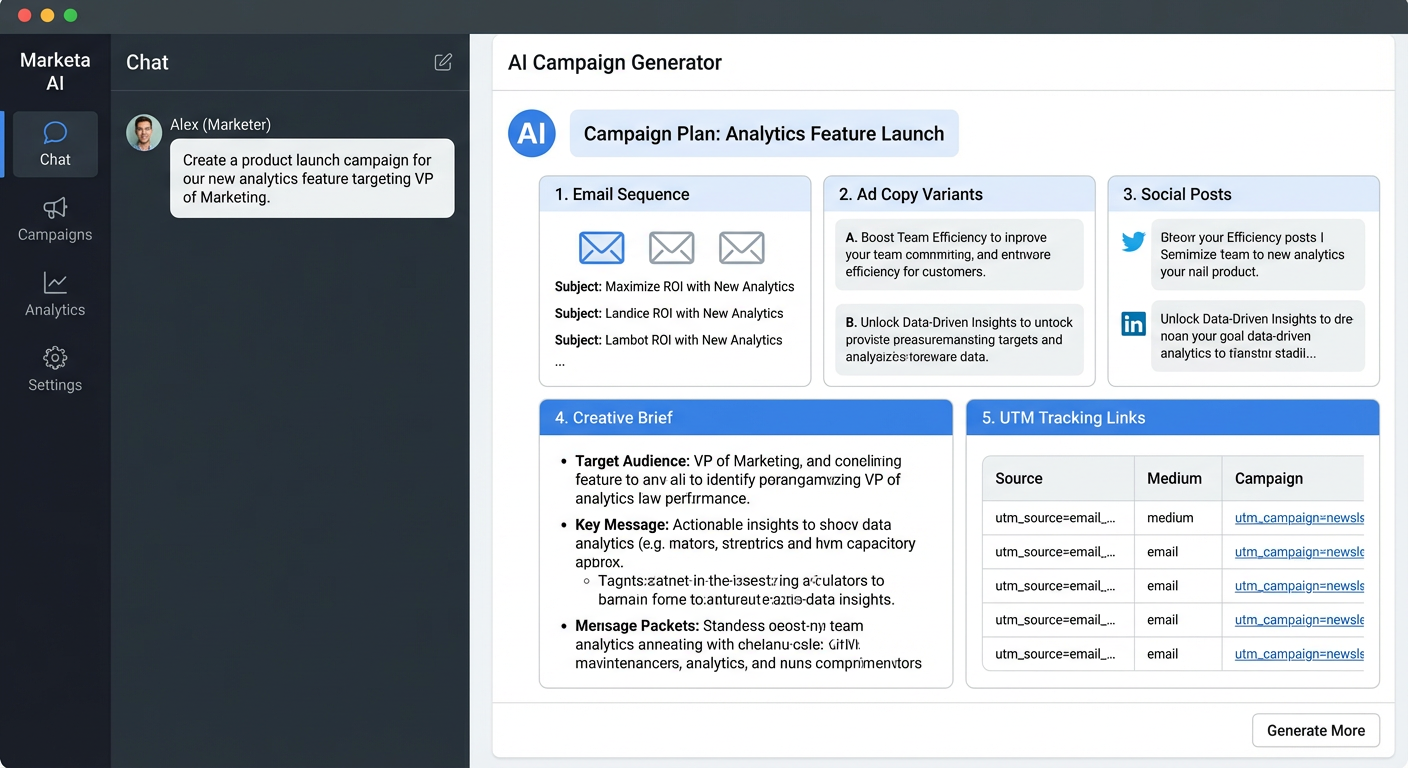Image resolution: width=1408 pixels, height=768 pixels.
Task: Open the Campaigns section in the sidebar
Action: click(55, 222)
